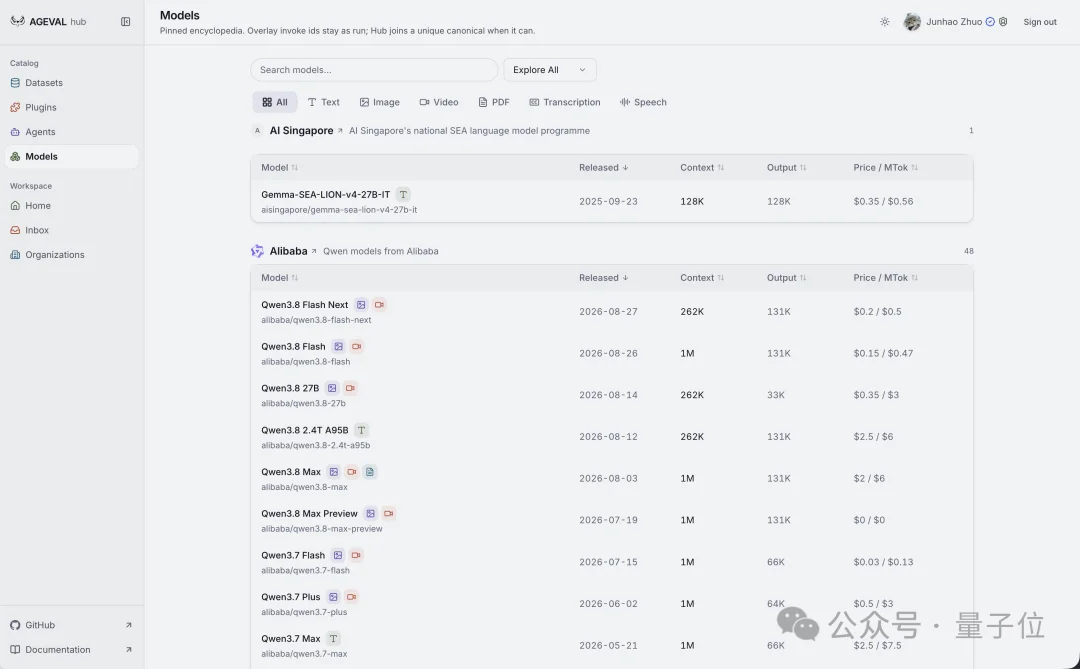Click the video badge on Qwen3.8 Max Preview
1080x669 pixels.
pyautogui.click(x=389, y=513)
